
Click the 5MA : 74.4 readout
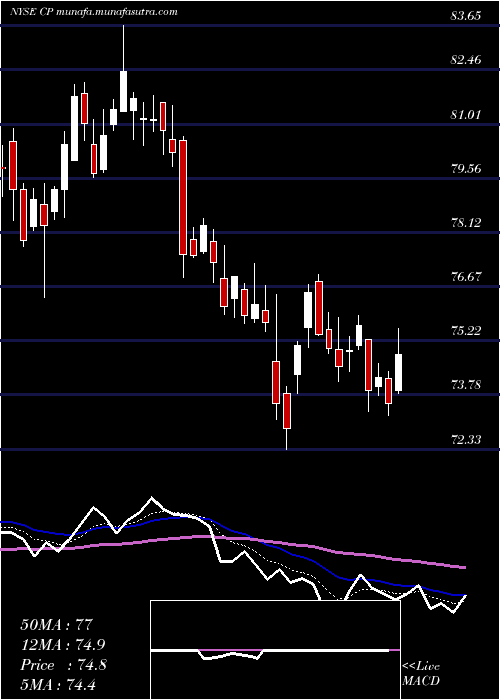point(58,684)
